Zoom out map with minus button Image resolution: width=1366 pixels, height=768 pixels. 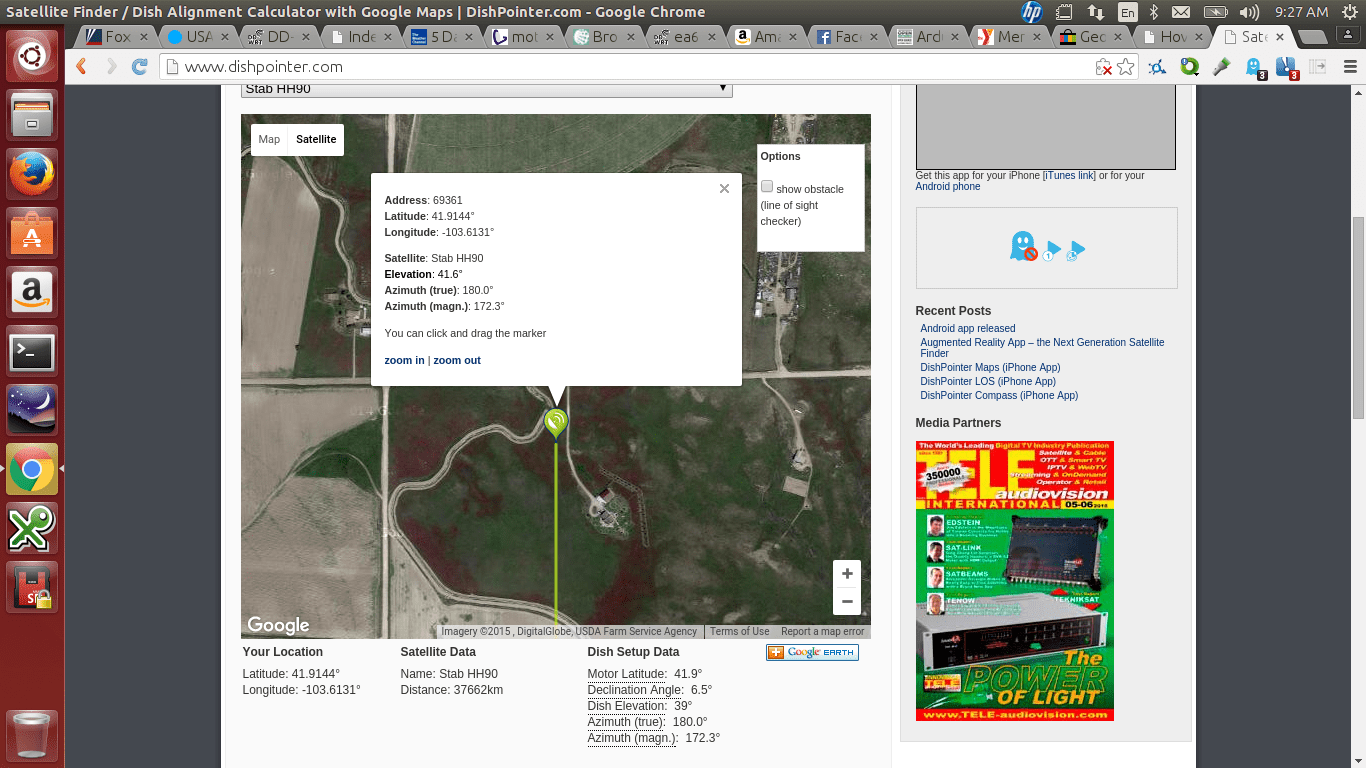847,601
